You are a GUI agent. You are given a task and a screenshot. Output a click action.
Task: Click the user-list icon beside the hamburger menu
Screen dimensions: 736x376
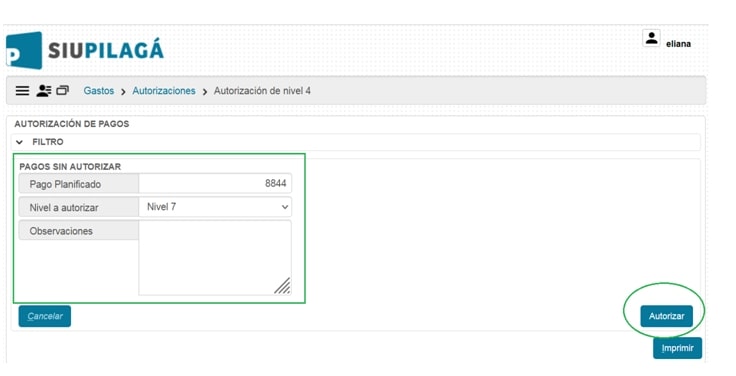pyautogui.click(x=44, y=91)
